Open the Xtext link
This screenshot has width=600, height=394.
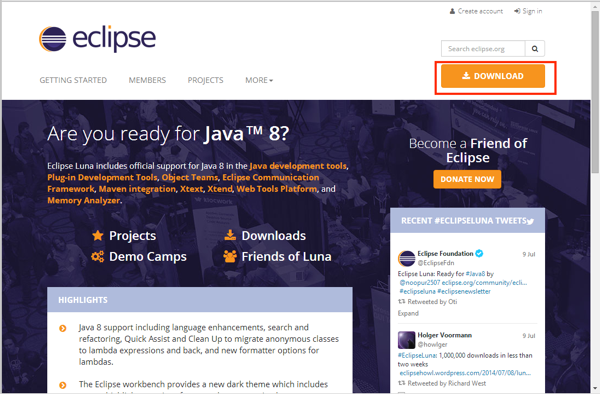click(x=191, y=189)
